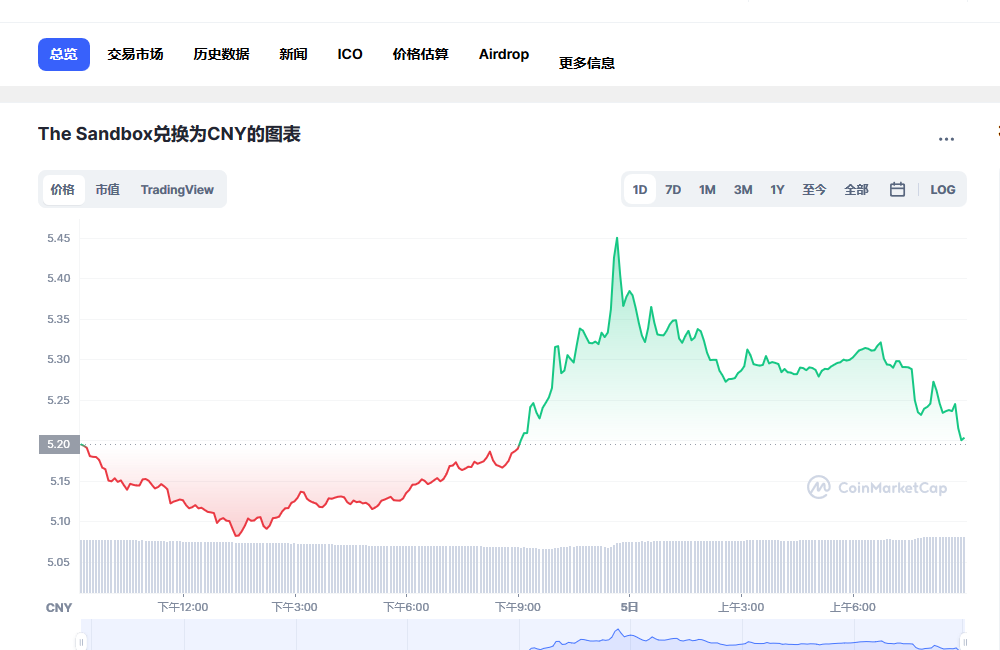Click the 5.45 price axis label
1000x650 pixels.
tap(59, 239)
